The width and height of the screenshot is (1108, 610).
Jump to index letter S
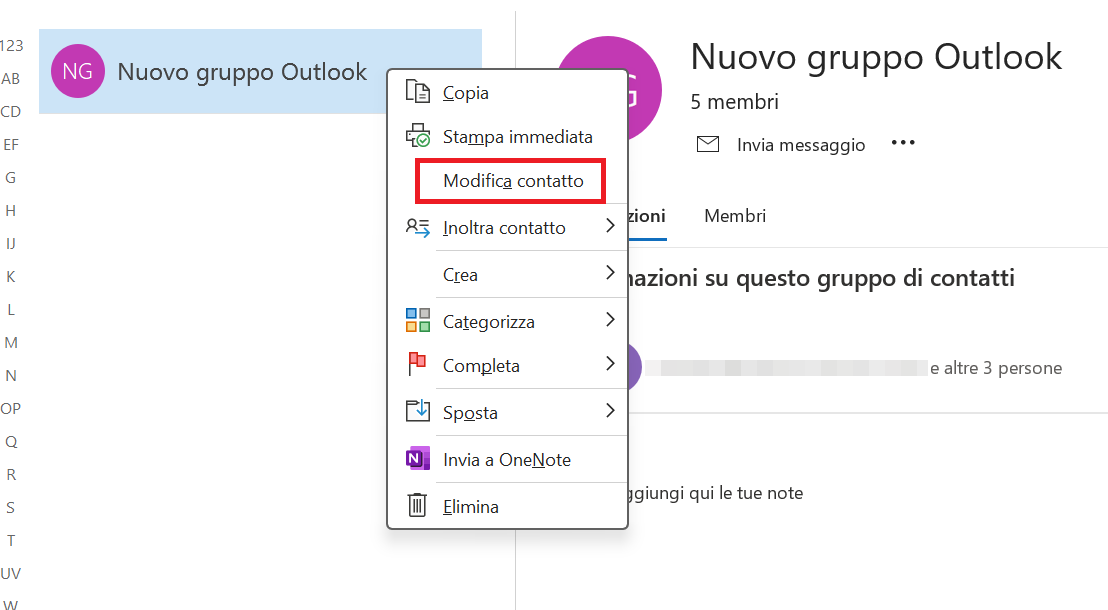pyautogui.click(x=11, y=507)
